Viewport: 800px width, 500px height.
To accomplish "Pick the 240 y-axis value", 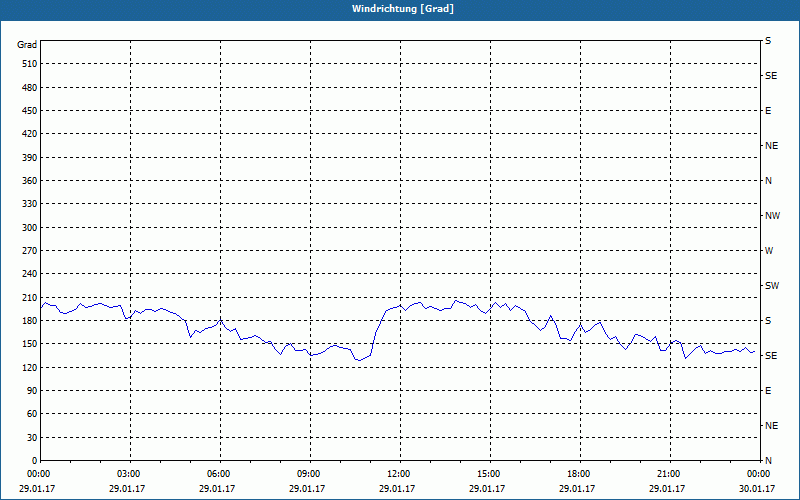I will click(x=30, y=274).
